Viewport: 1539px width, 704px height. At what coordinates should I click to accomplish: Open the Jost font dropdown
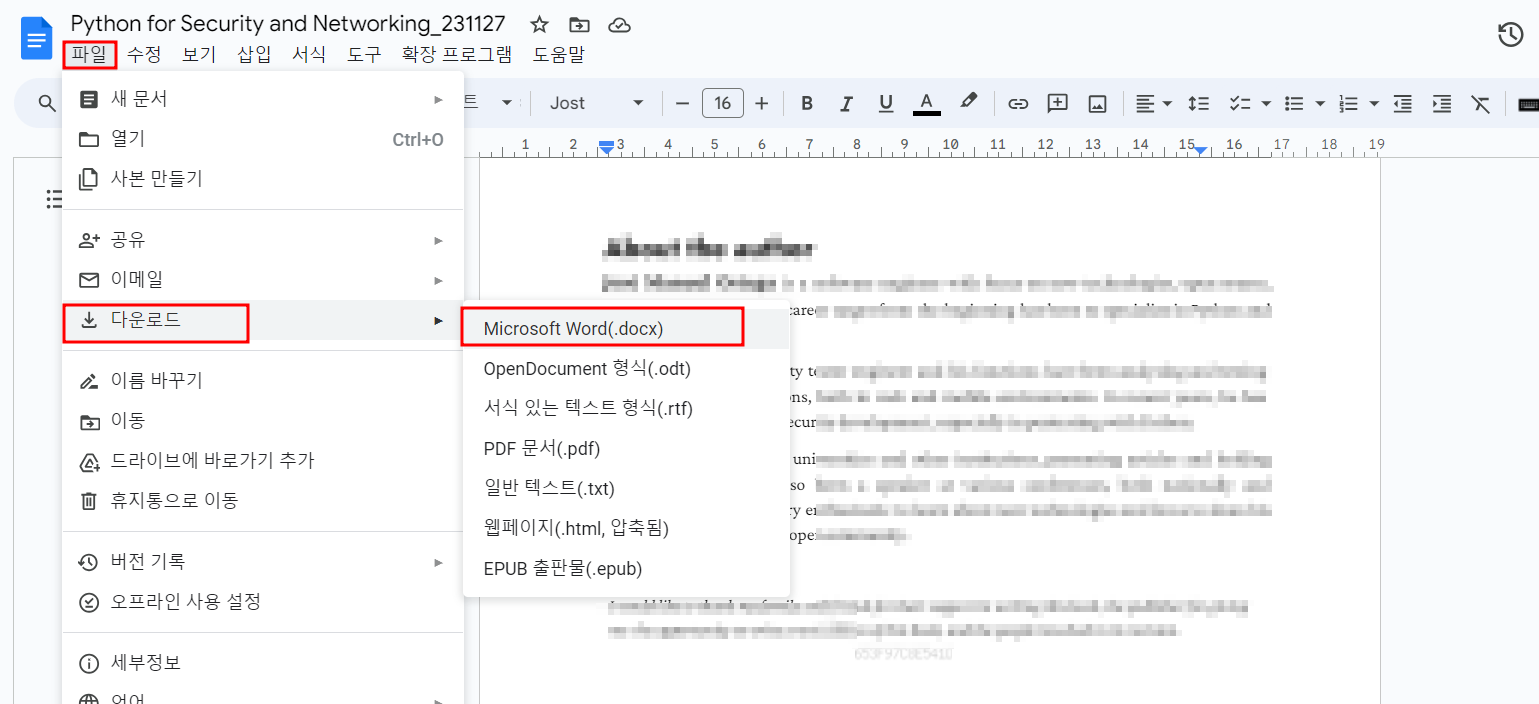pyautogui.click(x=596, y=103)
